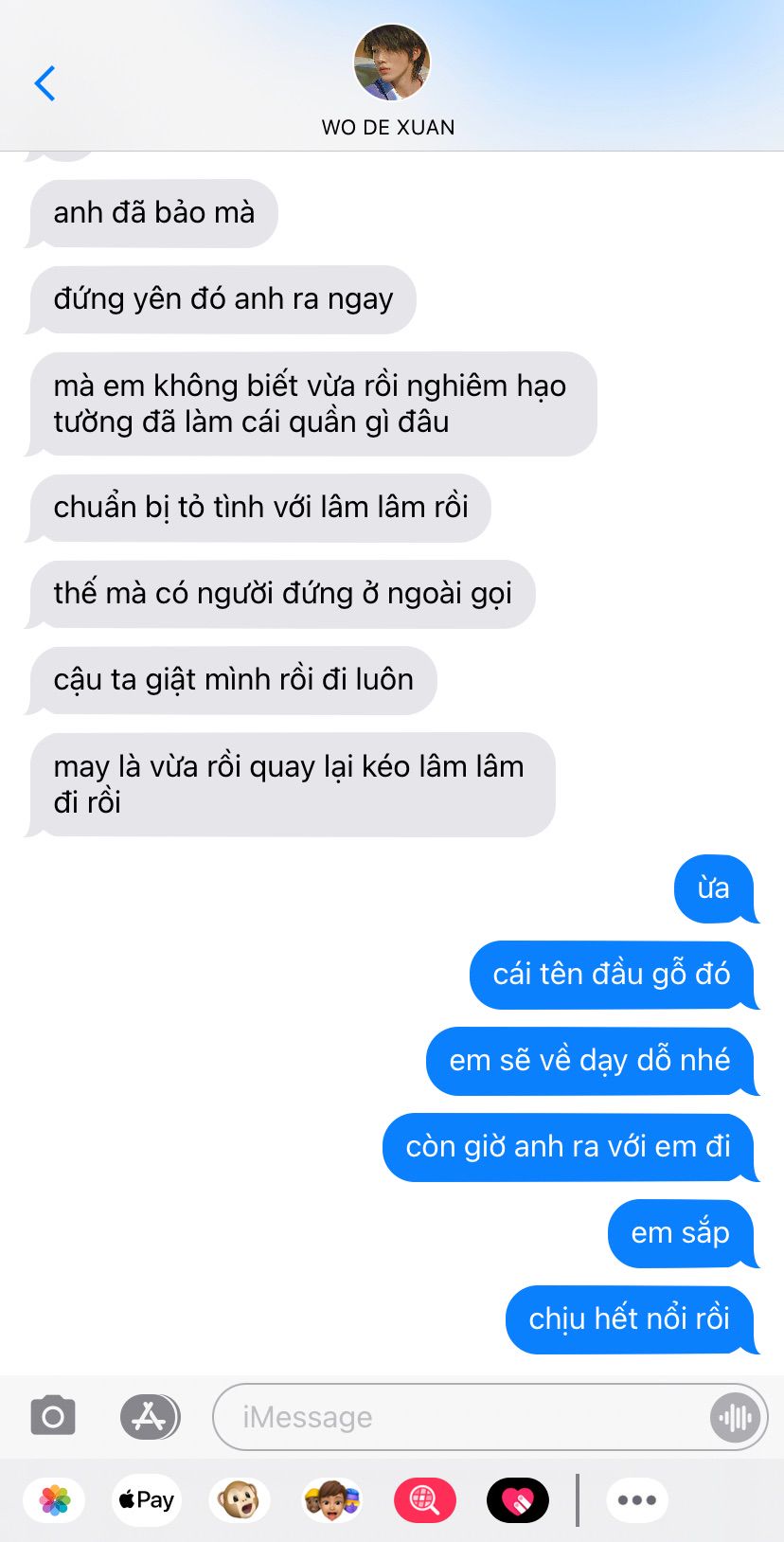The height and width of the screenshot is (1542, 784).
Task: Expand more apps with the three-dots button
Action: click(636, 1500)
